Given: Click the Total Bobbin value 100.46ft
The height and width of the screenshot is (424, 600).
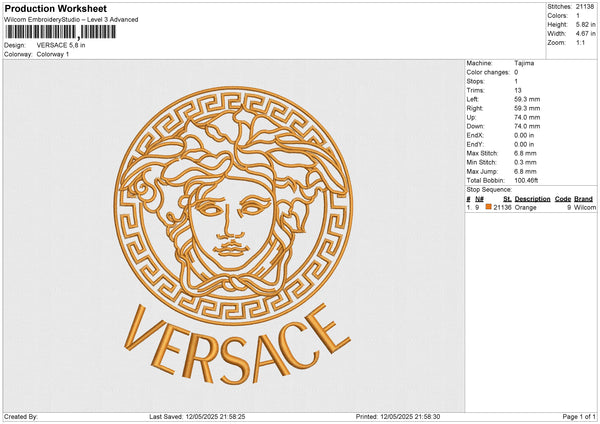Looking at the screenshot, I should (x=526, y=180).
